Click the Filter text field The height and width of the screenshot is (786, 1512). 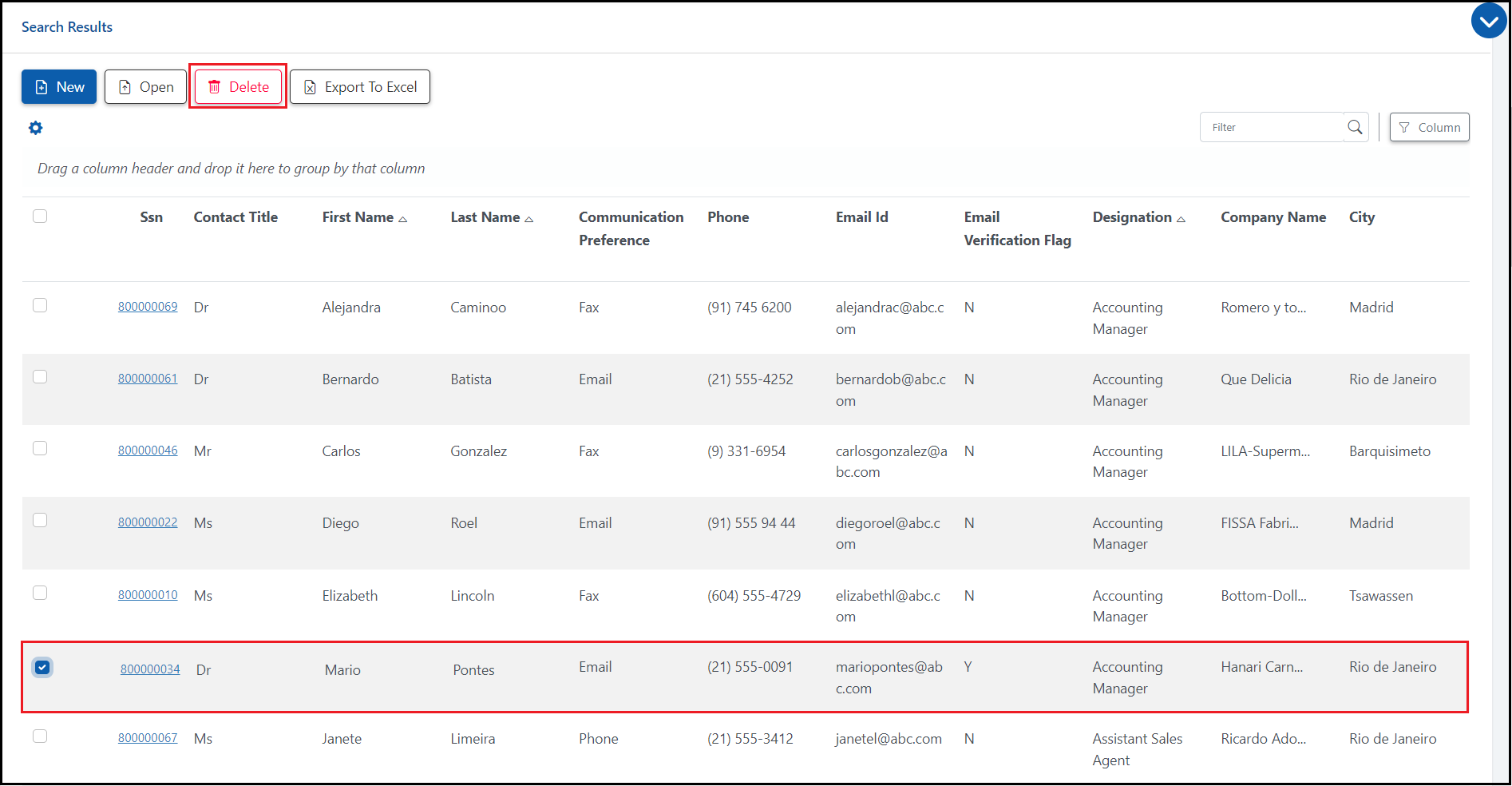coord(1271,127)
